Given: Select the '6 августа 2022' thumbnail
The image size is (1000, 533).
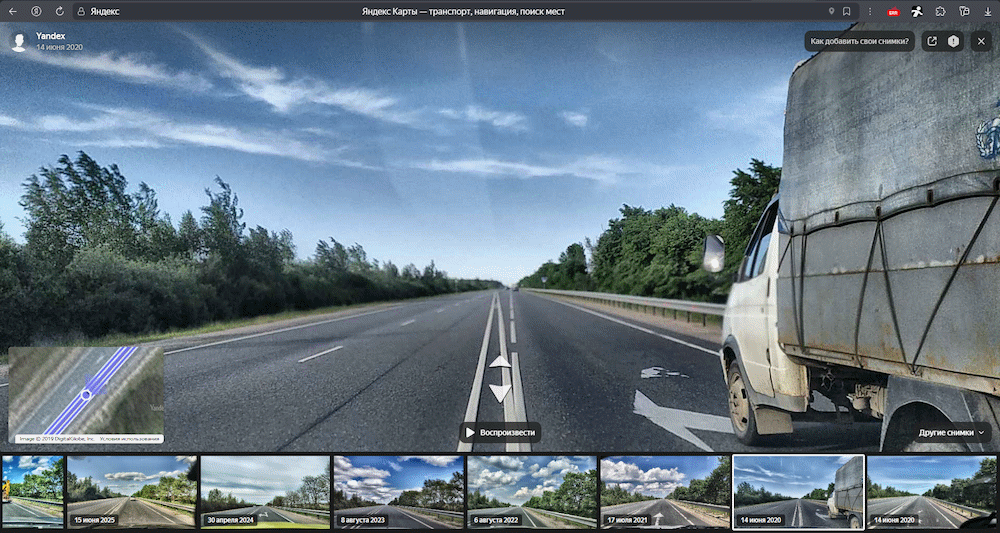Looking at the screenshot, I should (532, 492).
